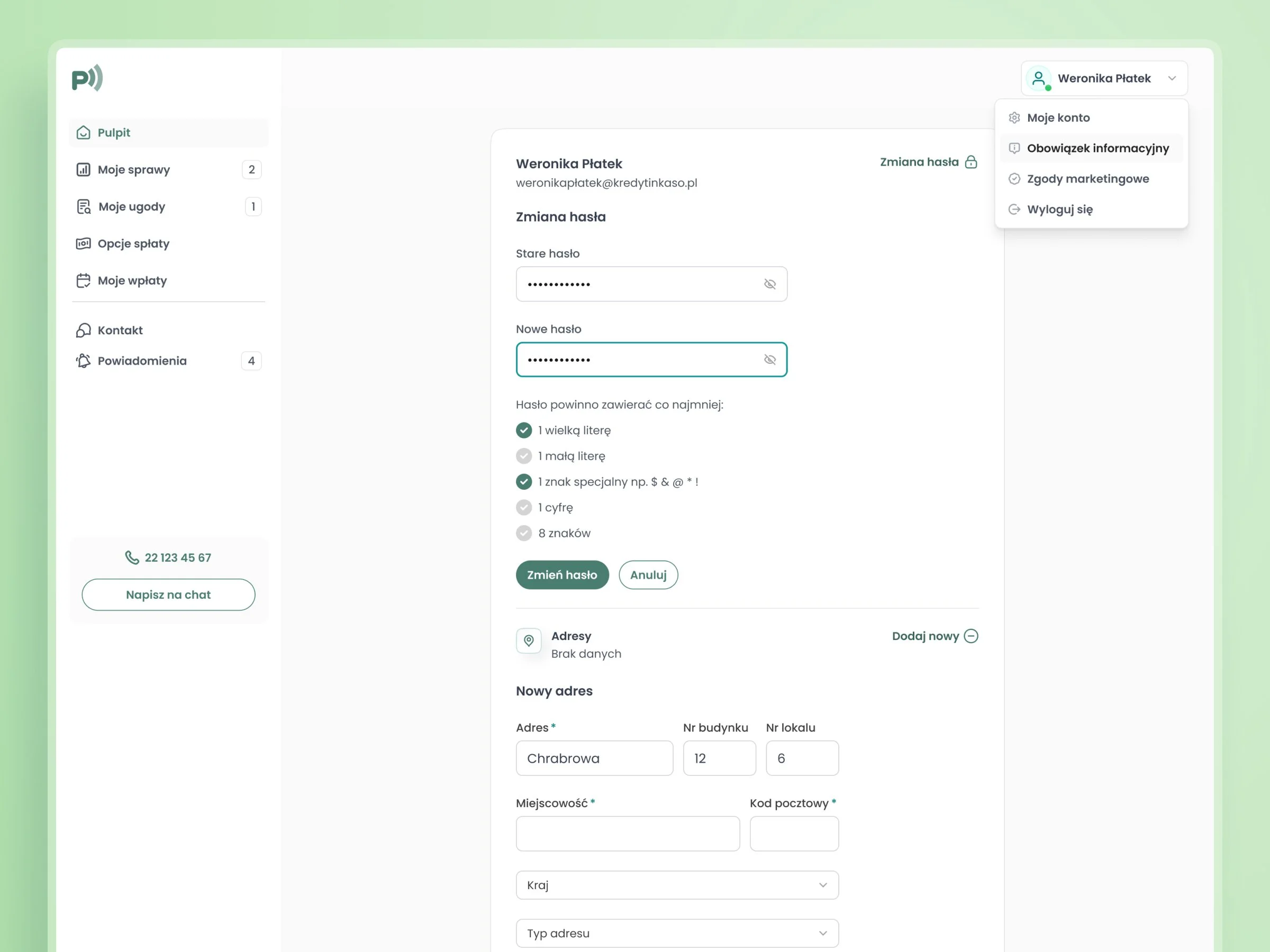Click the Dodaj nowy address link
Screen dimensions: 1270x952
click(935, 636)
